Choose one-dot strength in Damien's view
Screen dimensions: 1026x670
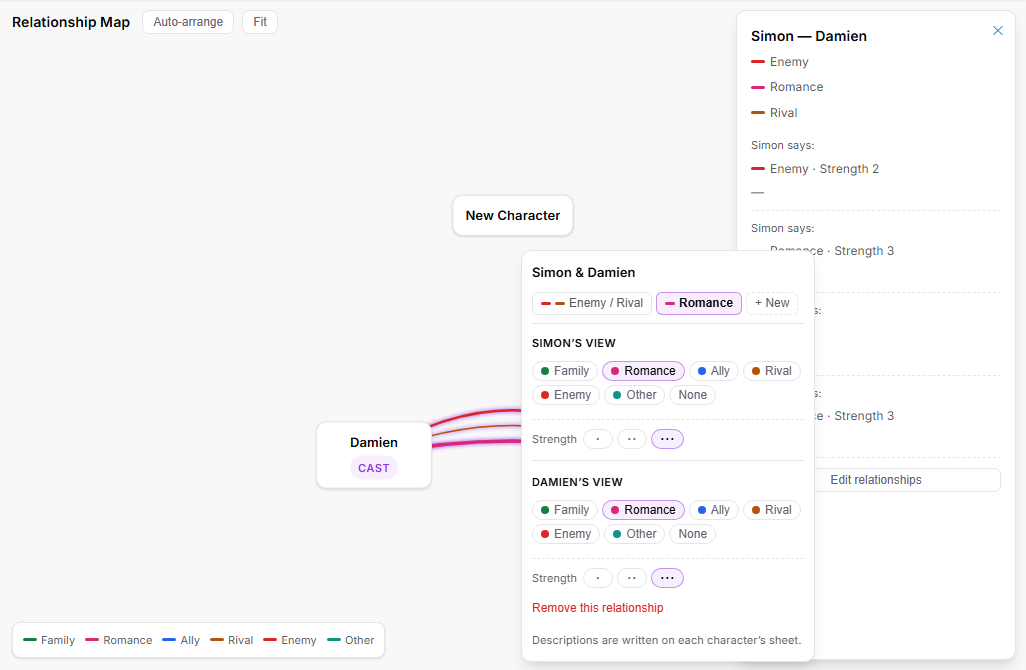tap(598, 578)
